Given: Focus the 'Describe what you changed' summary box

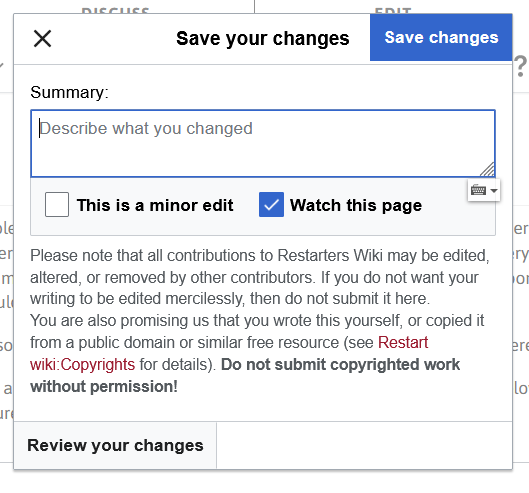Looking at the screenshot, I should [x=263, y=143].
